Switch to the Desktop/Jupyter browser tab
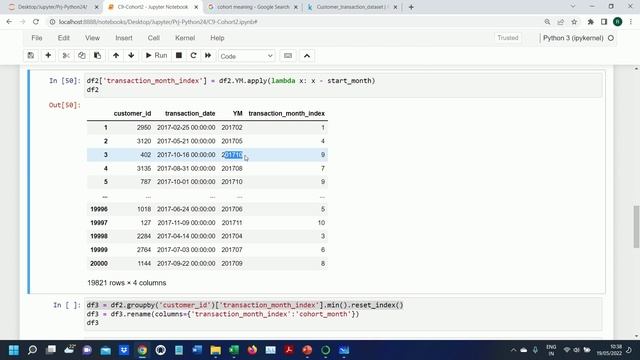This screenshot has width=640, height=360. coord(53,7)
